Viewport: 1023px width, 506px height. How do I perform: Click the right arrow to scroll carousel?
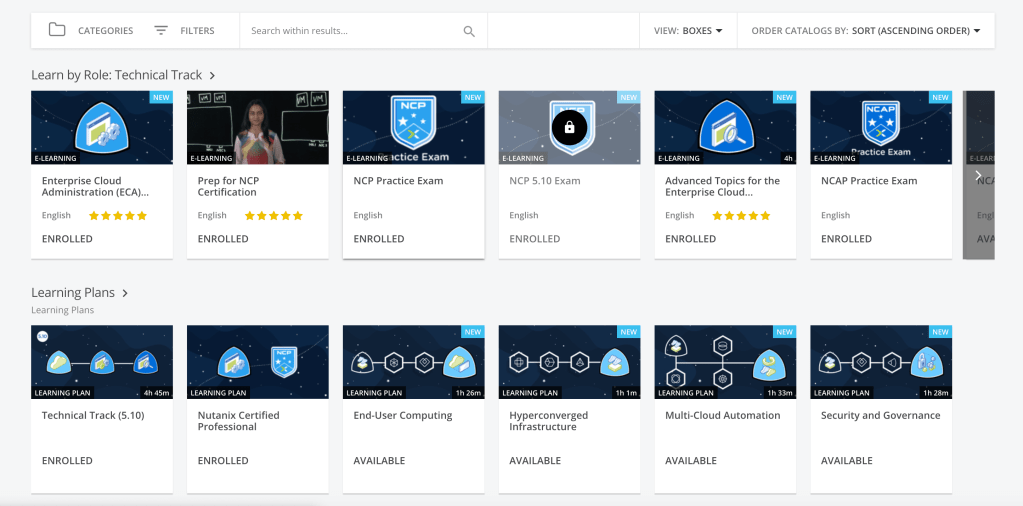coord(978,175)
